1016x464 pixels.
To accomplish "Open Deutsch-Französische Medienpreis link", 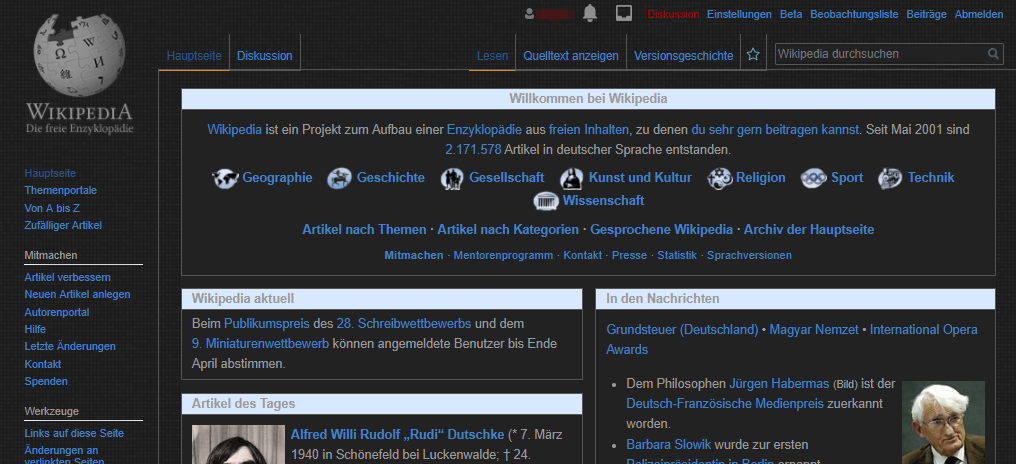I will [x=725, y=404].
